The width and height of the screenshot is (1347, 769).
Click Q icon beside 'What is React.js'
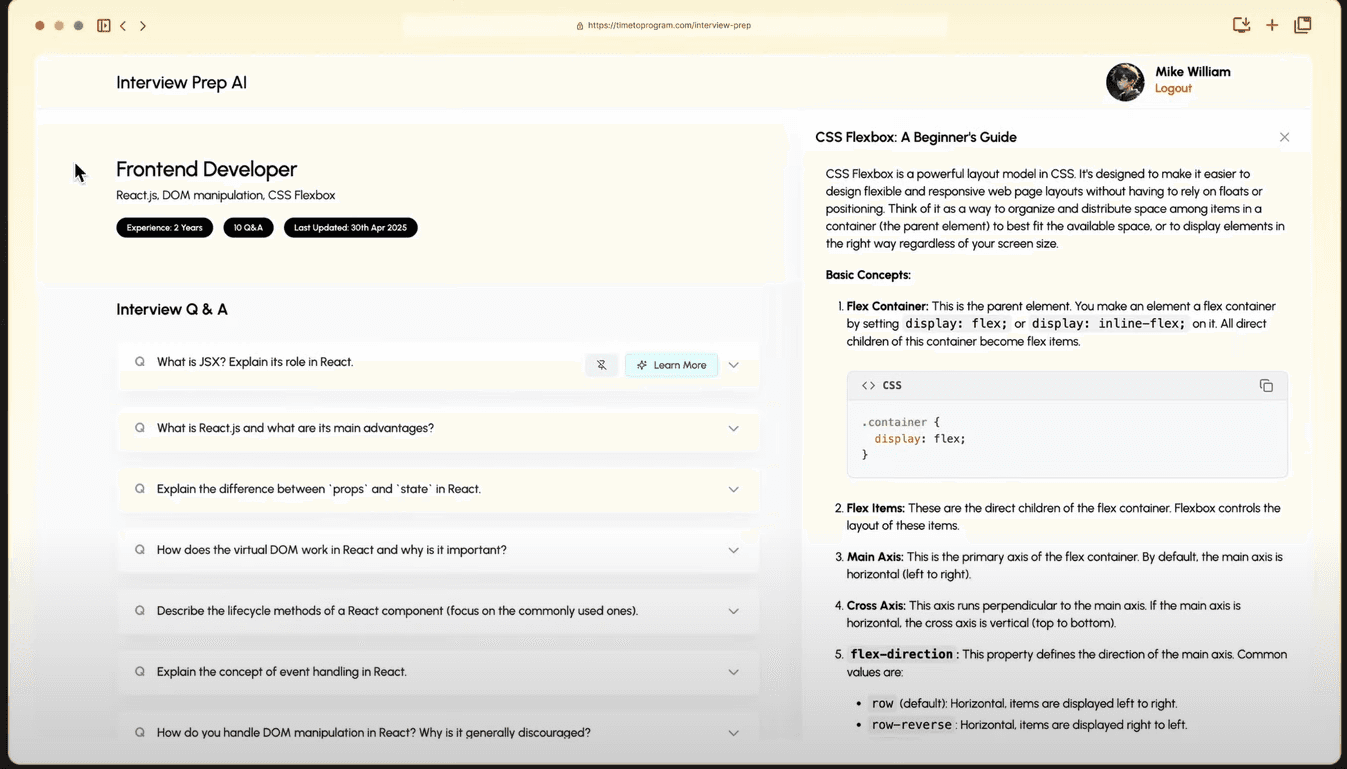[x=140, y=428]
